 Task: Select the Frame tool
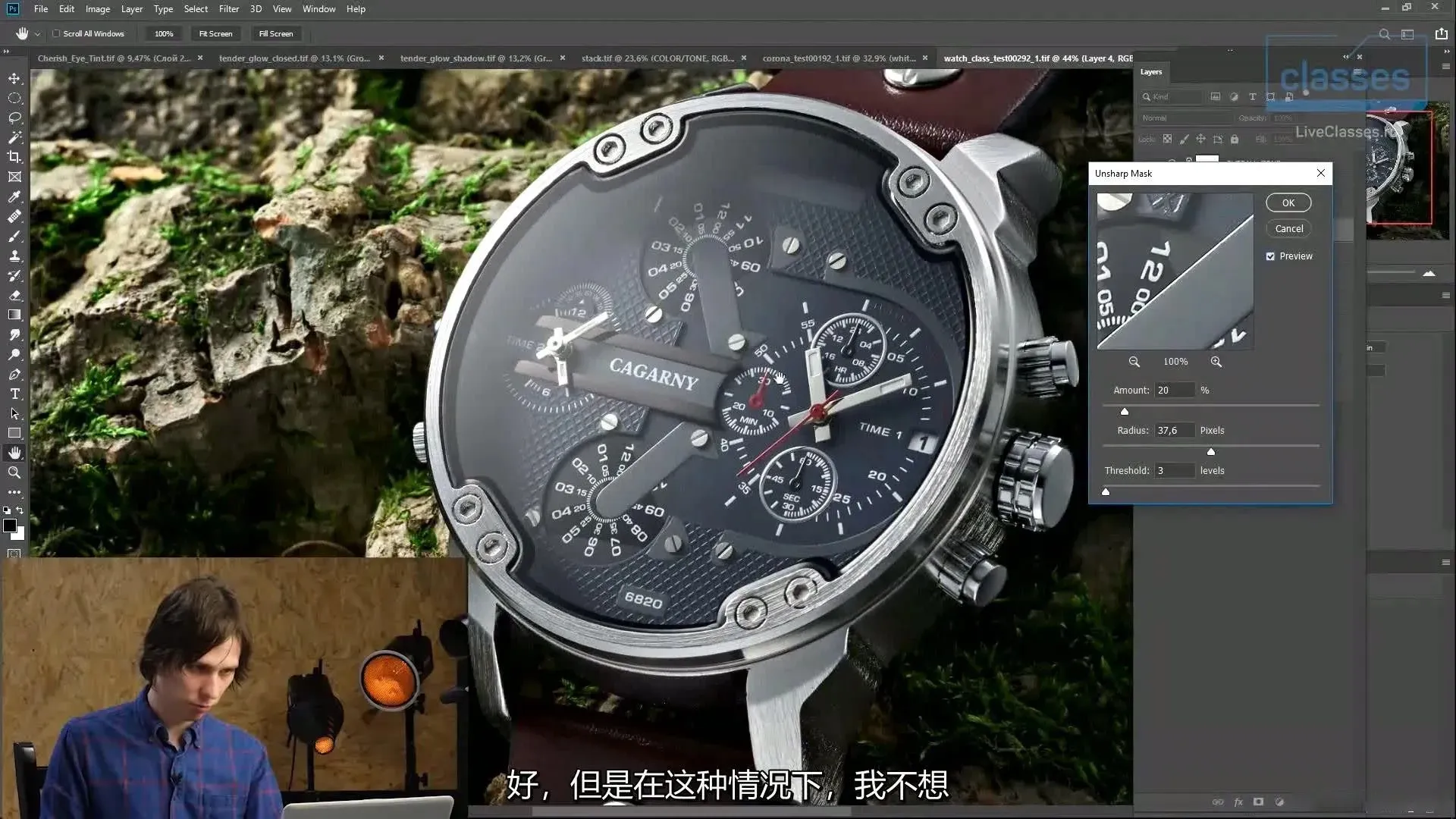pos(14,177)
